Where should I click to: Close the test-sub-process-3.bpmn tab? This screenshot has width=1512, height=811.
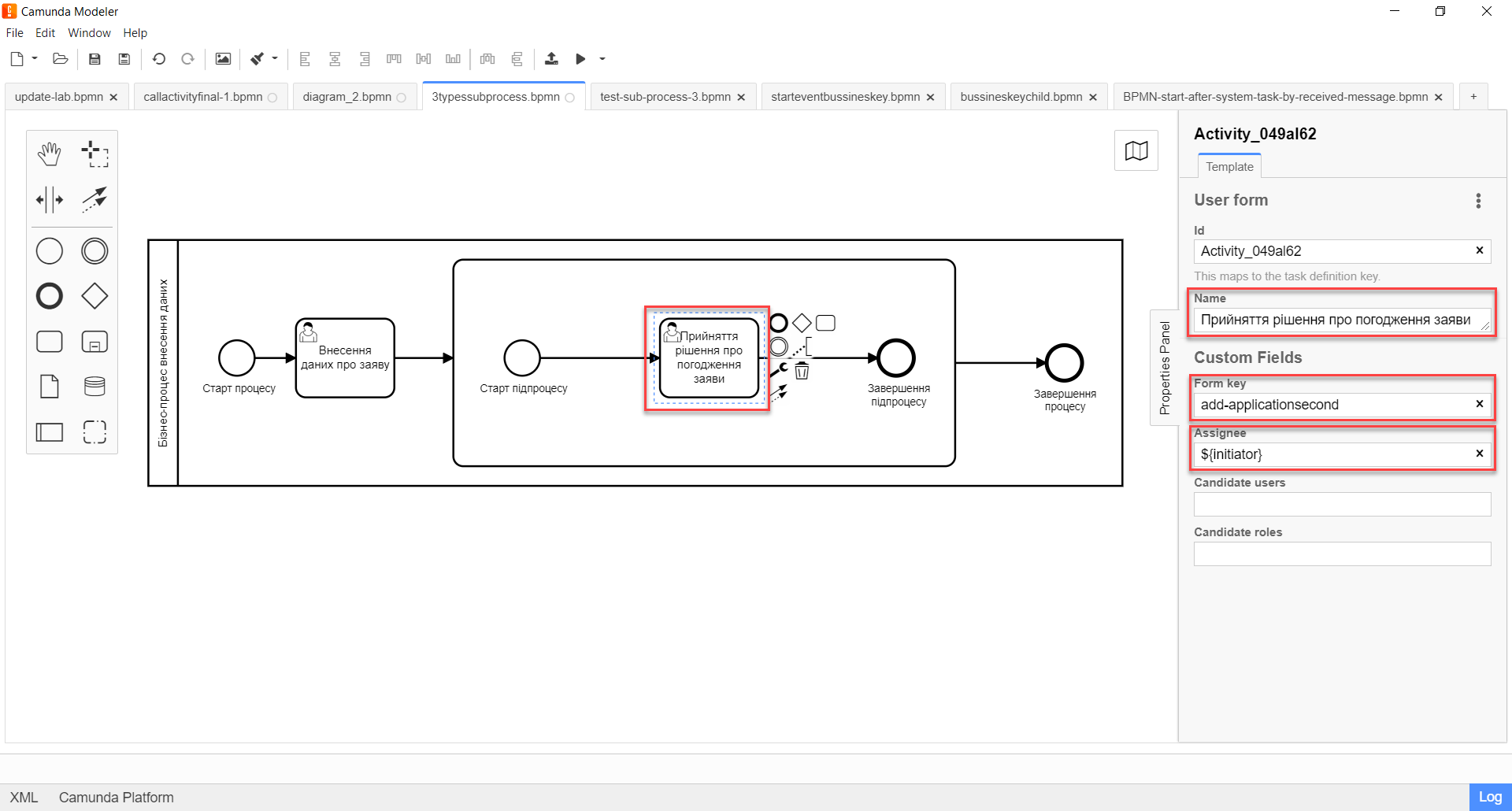coord(741,97)
